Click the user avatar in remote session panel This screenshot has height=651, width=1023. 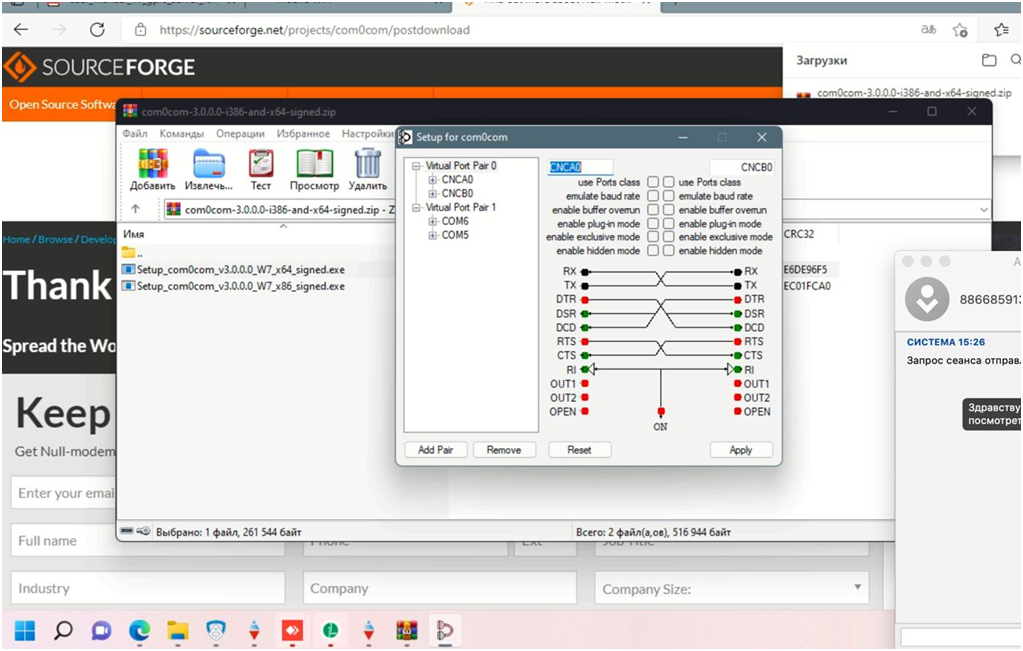927,299
